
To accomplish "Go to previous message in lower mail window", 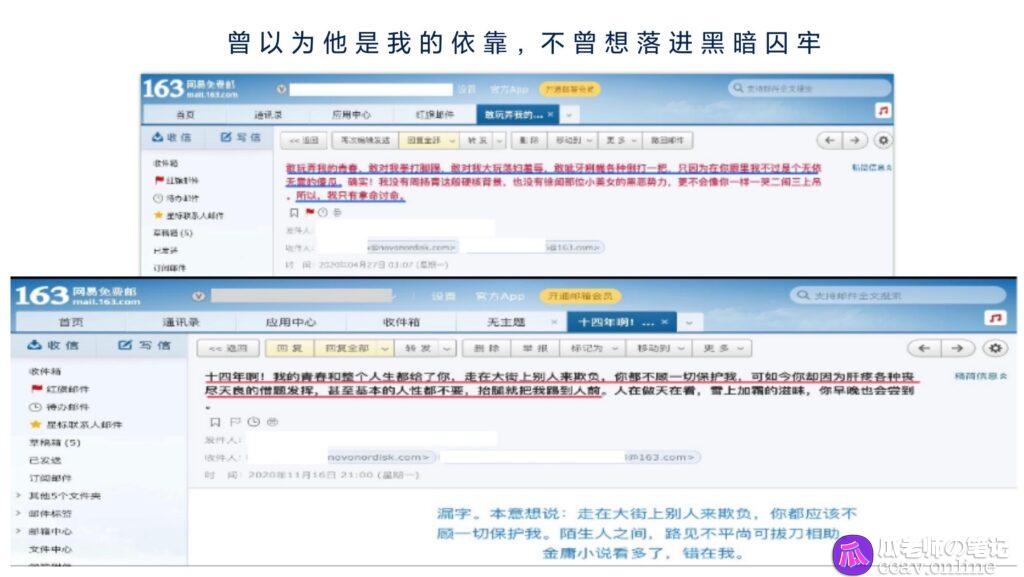I will pos(923,349).
